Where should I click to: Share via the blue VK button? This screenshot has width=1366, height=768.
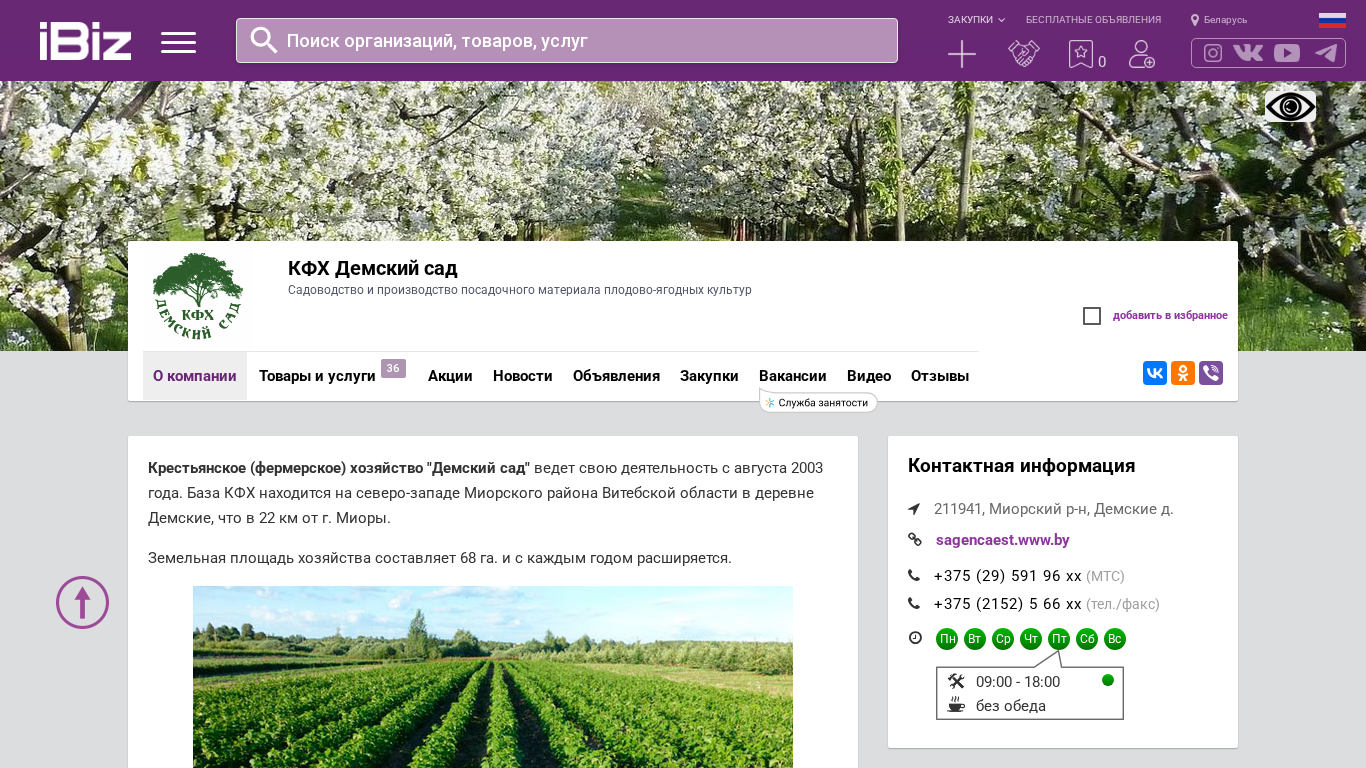(x=1155, y=373)
